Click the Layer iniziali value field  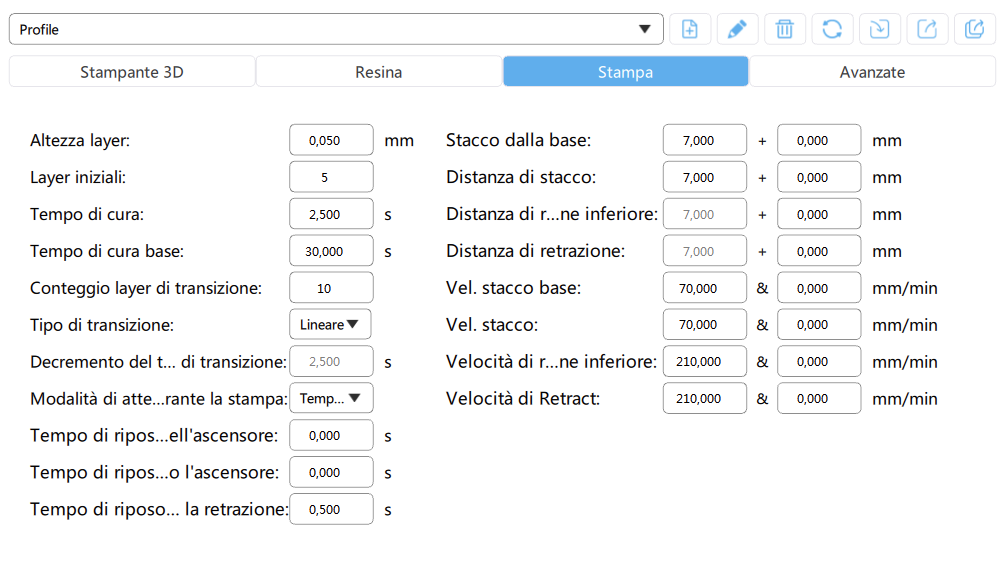331,178
